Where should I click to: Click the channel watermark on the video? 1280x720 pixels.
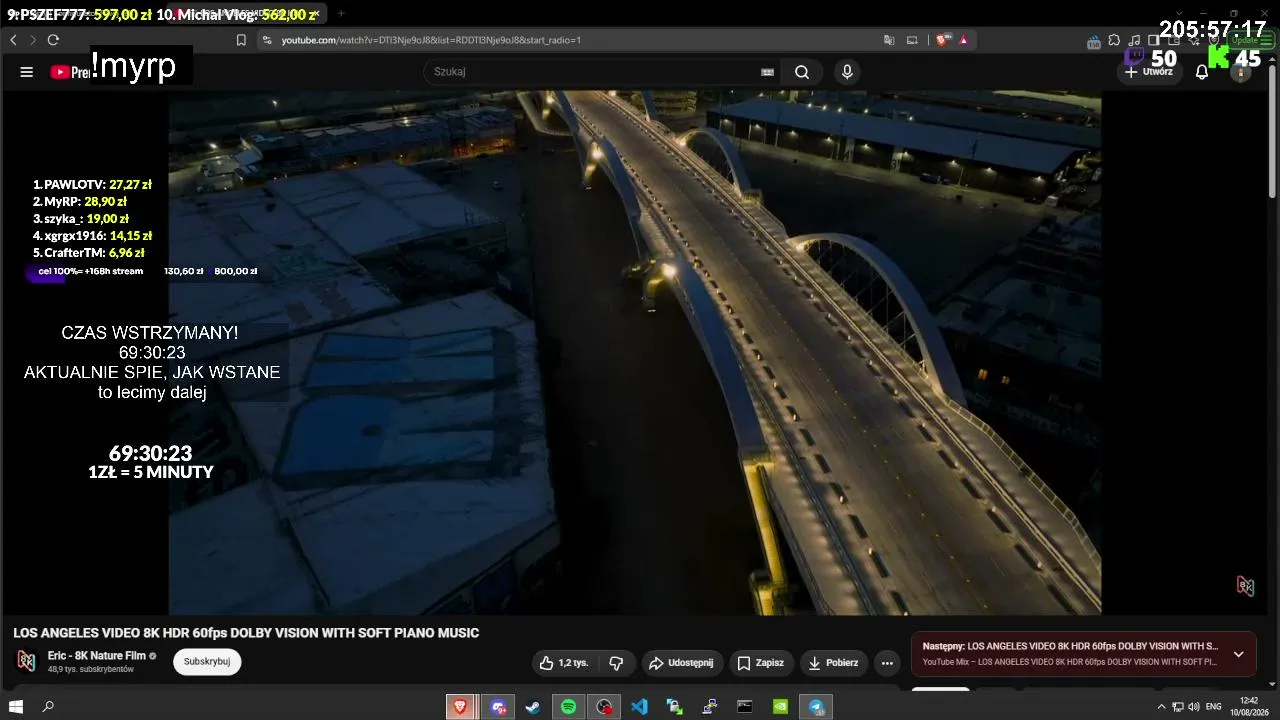click(x=1245, y=586)
